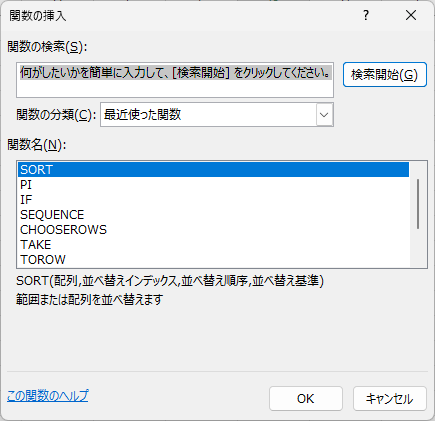Open the この関数のヘルプ link
435x421 pixels.
coord(48,396)
